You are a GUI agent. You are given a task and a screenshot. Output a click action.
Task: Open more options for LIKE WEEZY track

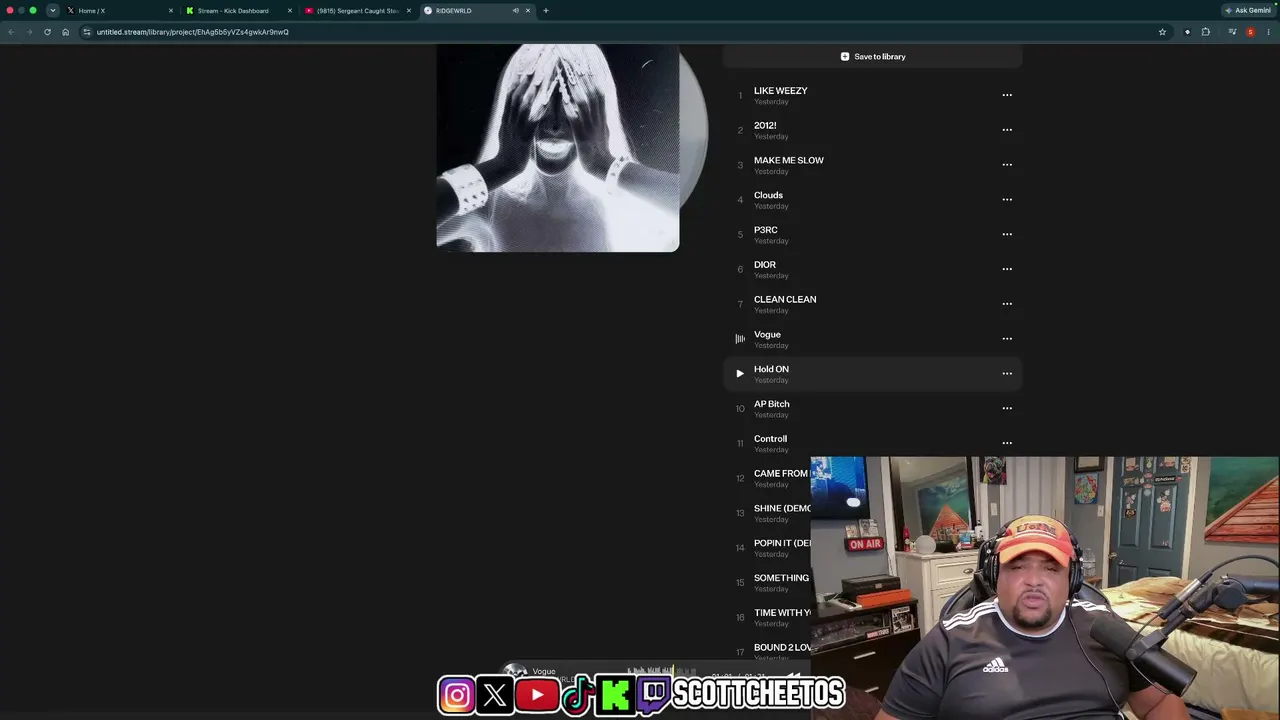pyautogui.click(x=1007, y=95)
